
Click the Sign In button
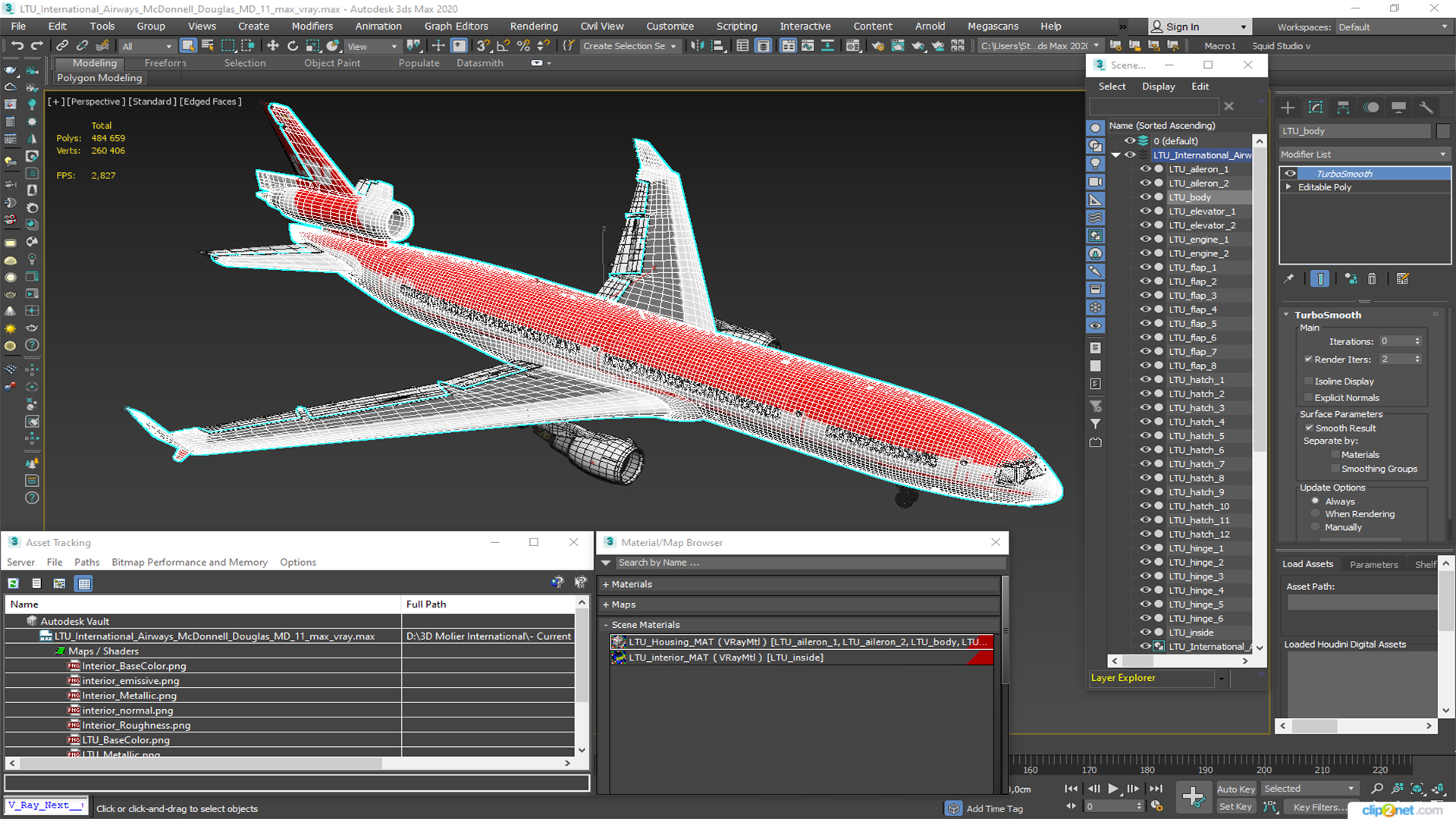(x=1199, y=27)
